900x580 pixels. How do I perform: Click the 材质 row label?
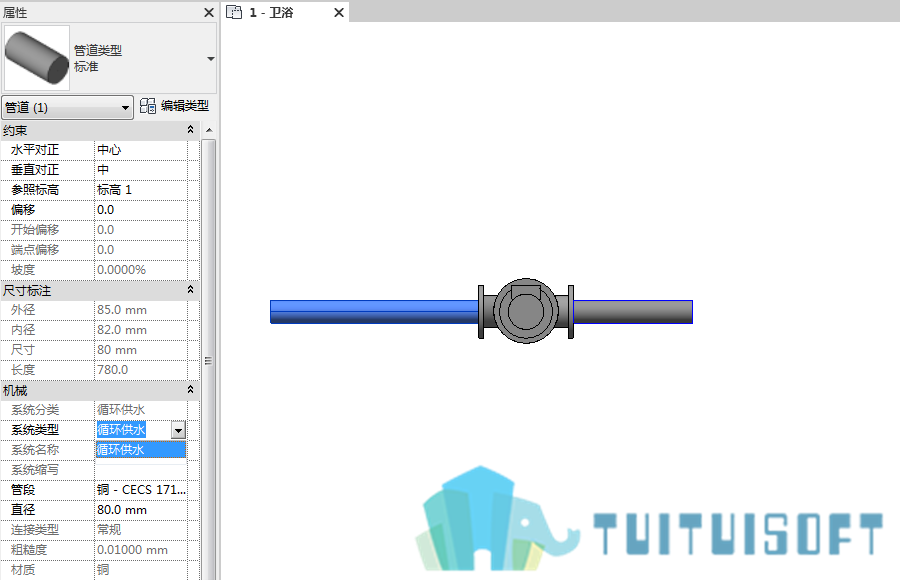(x=23, y=570)
